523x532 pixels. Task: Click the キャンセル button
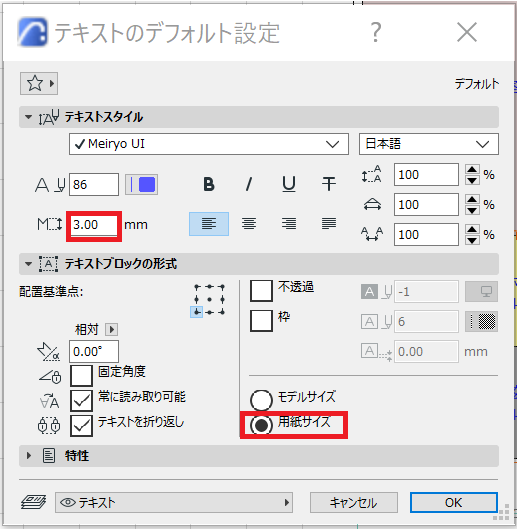click(x=353, y=502)
